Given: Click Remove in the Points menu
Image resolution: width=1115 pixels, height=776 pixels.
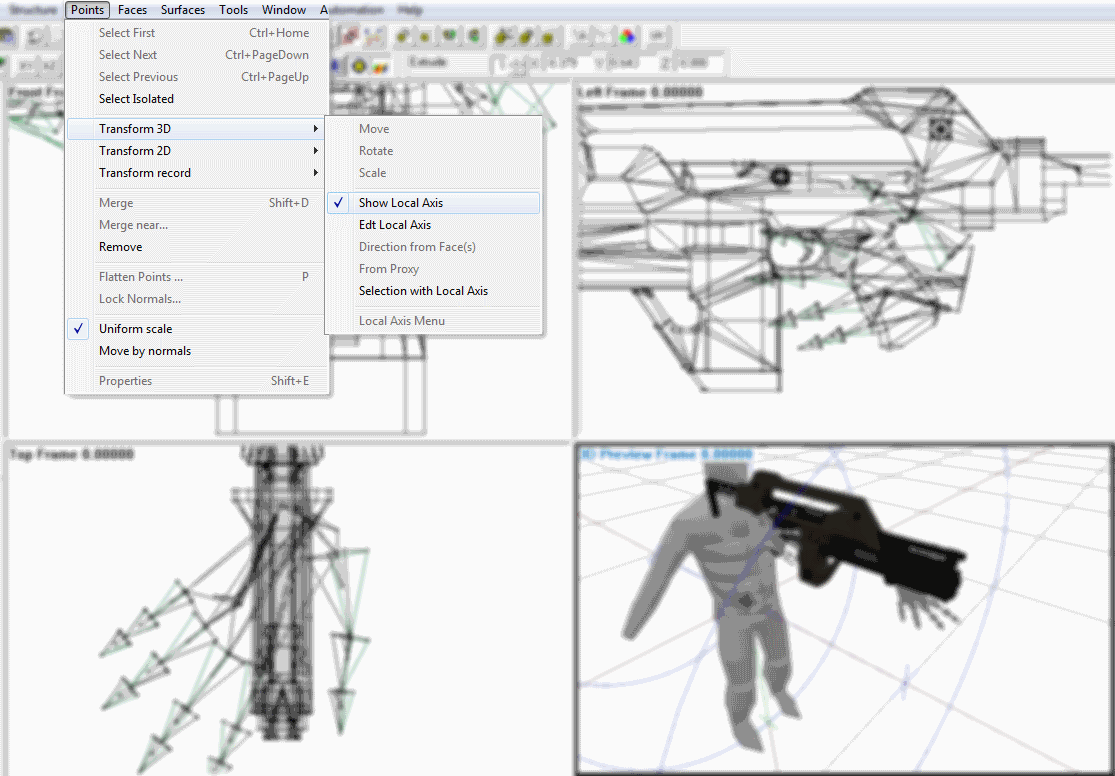Looking at the screenshot, I should [x=120, y=247].
